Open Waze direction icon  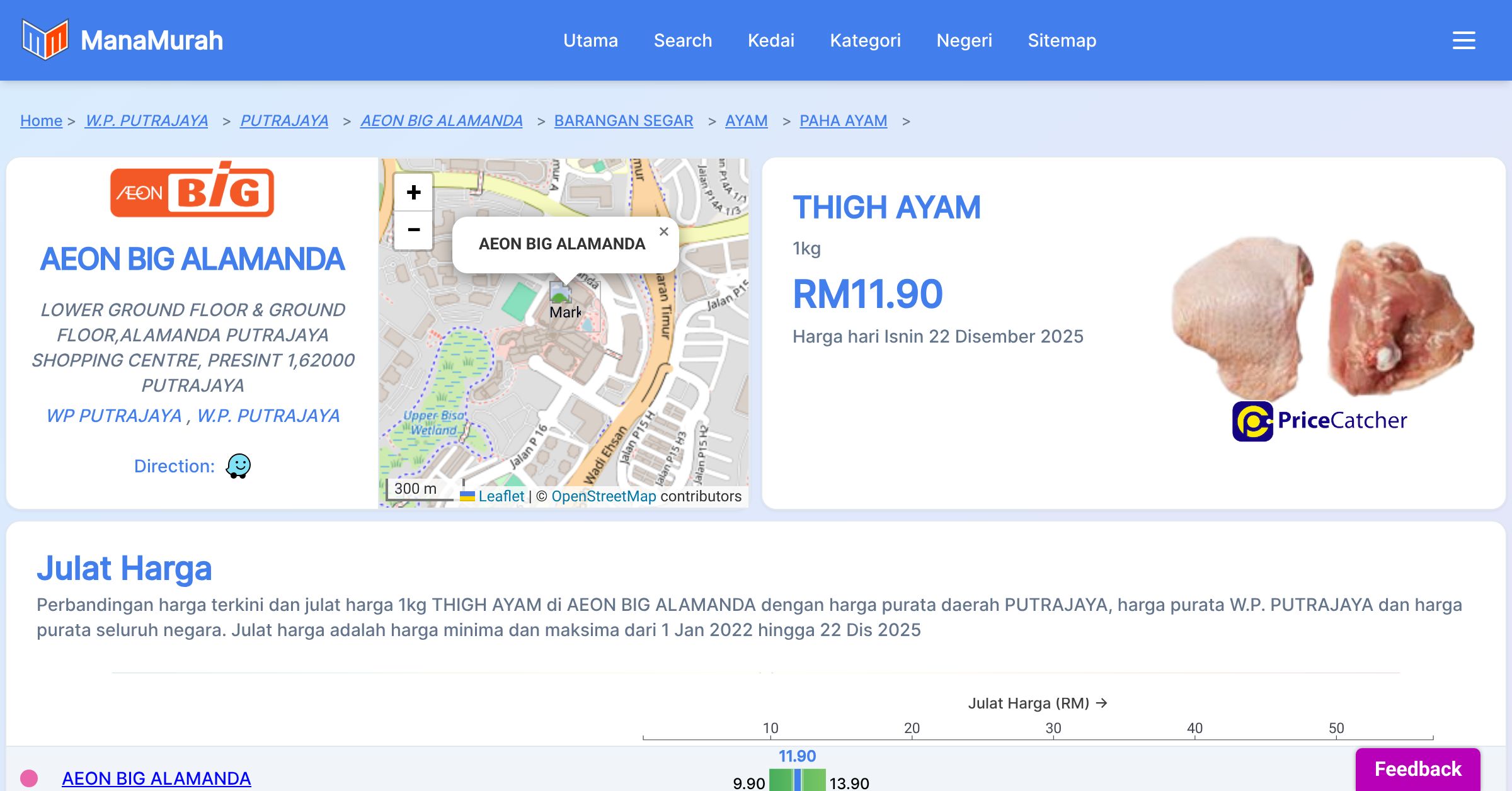(238, 466)
